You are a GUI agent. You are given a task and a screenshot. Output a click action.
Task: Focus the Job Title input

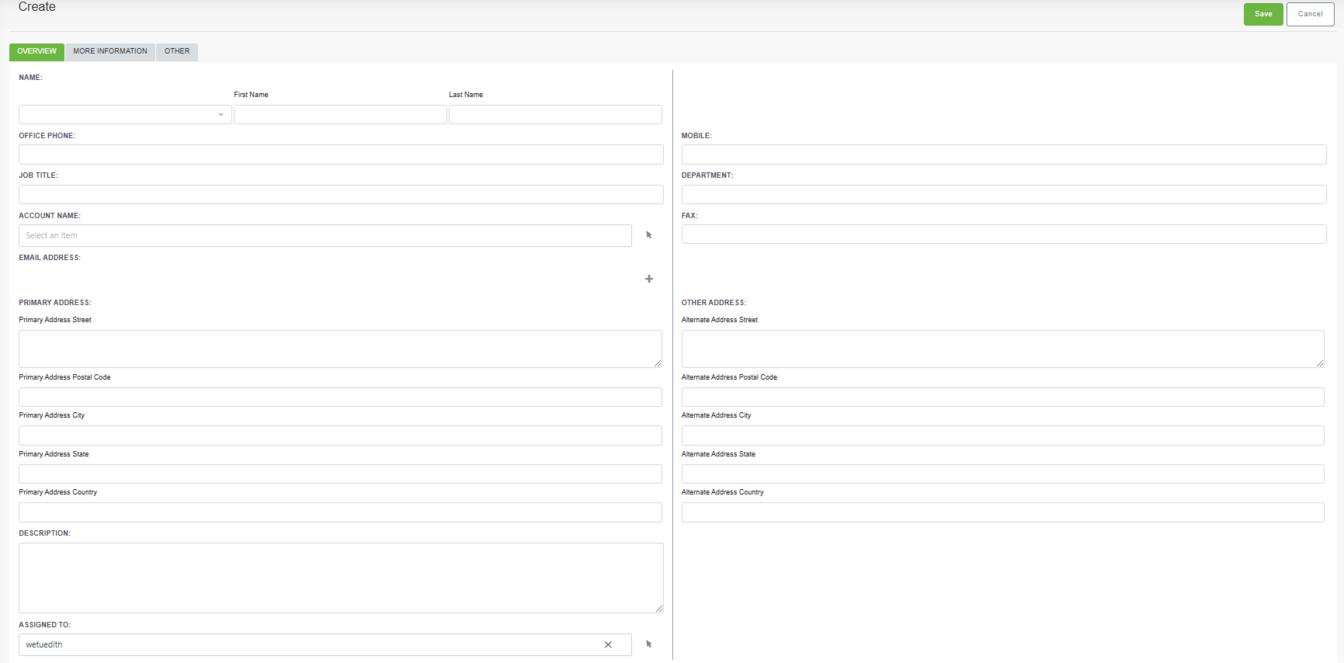click(341, 194)
